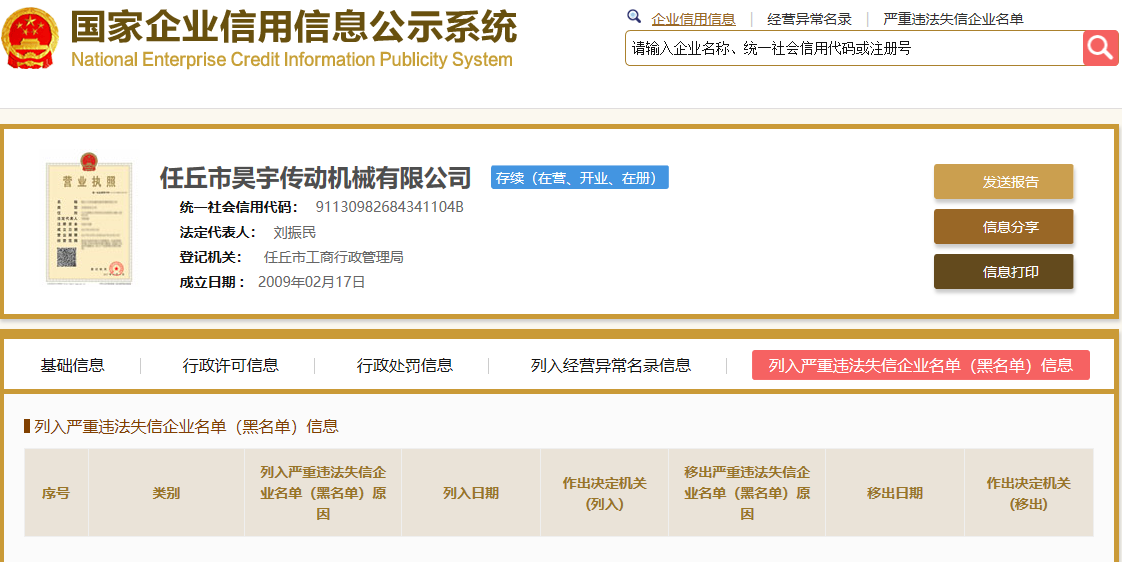1122x562 pixels.
Task: Click the 列入严重违法失信企业名单（黑名单）原因 column header
Action: click(x=323, y=493)
